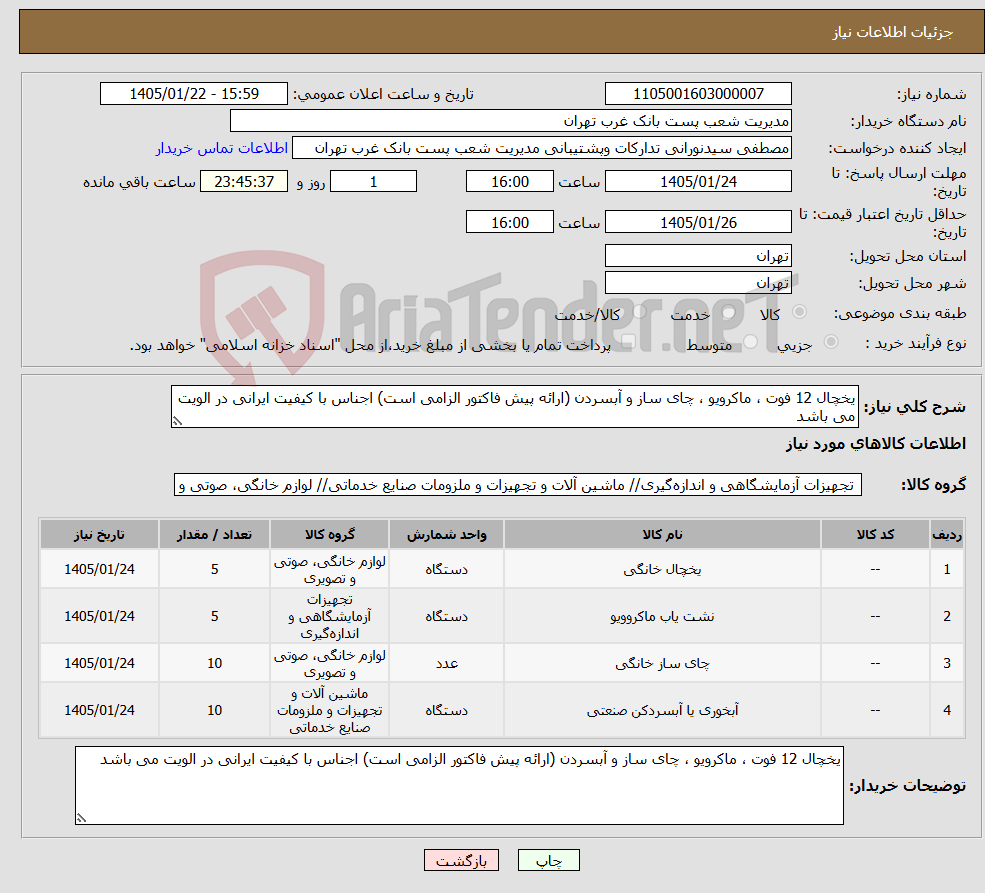The height and width of the screenshot is (893, 985).
Task: Click the announcement date-time field 1405/01/22
Action: 193,94
